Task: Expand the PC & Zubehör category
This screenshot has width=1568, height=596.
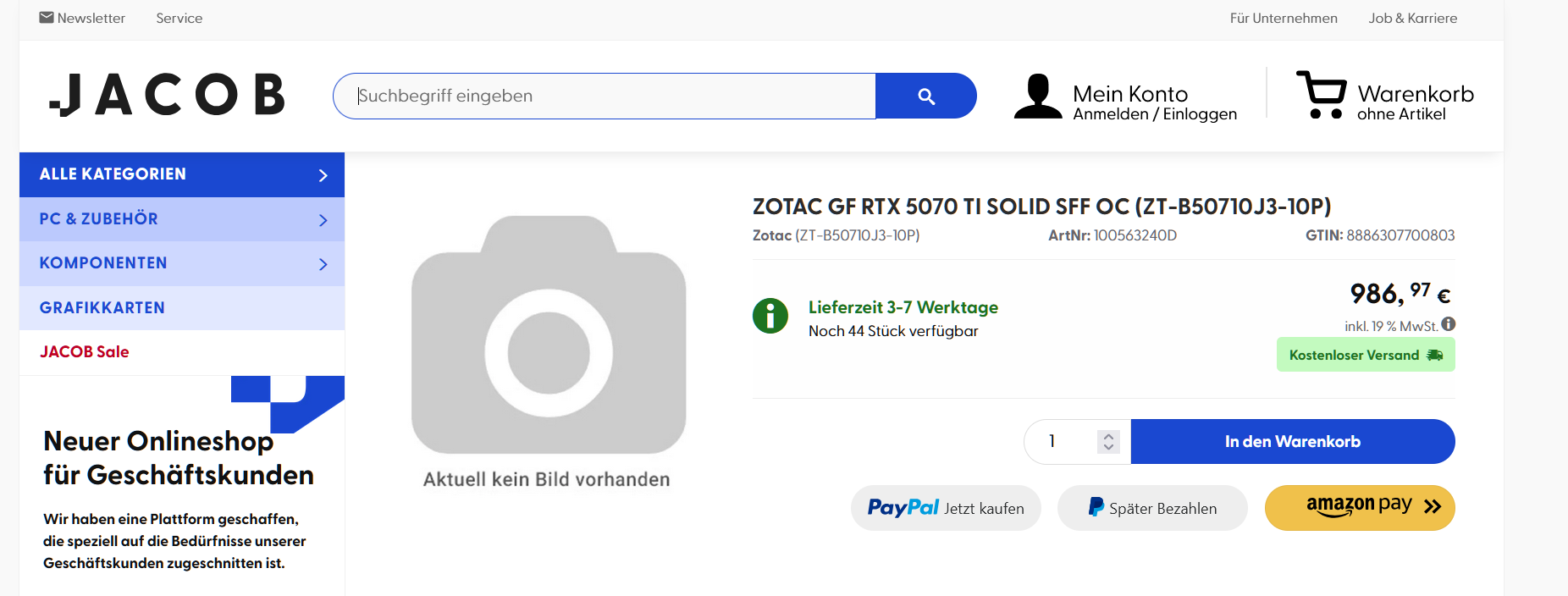Action: click(182, 219)
